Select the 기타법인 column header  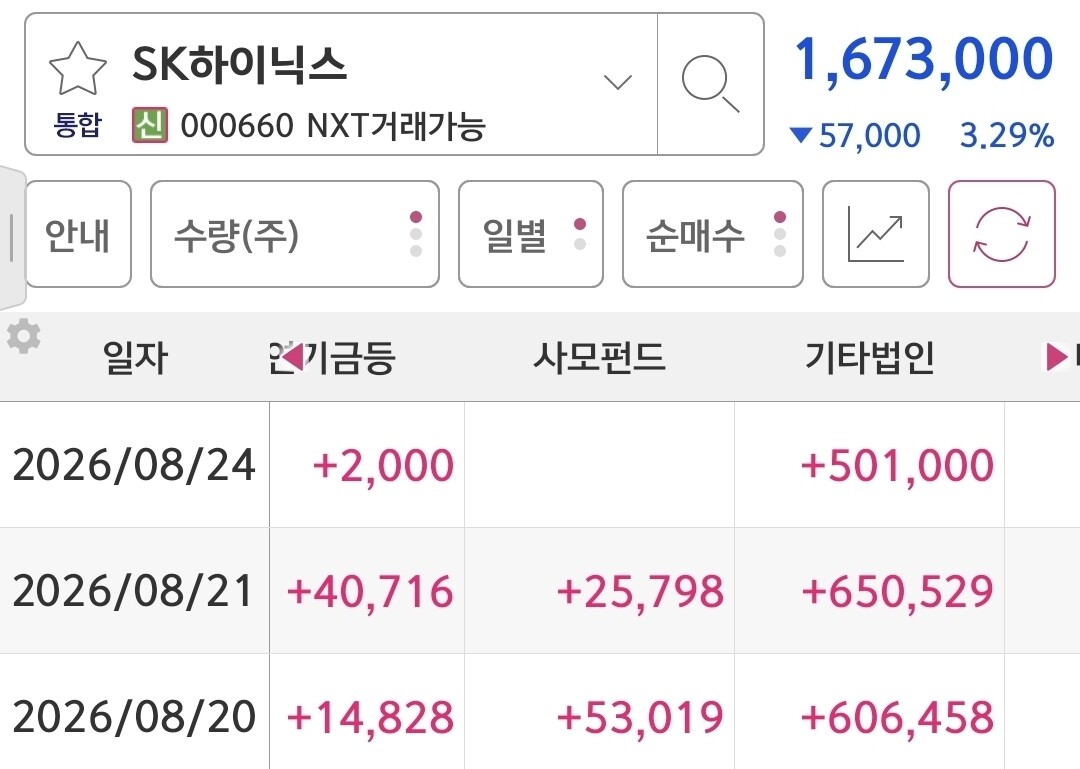coord(869,358)
